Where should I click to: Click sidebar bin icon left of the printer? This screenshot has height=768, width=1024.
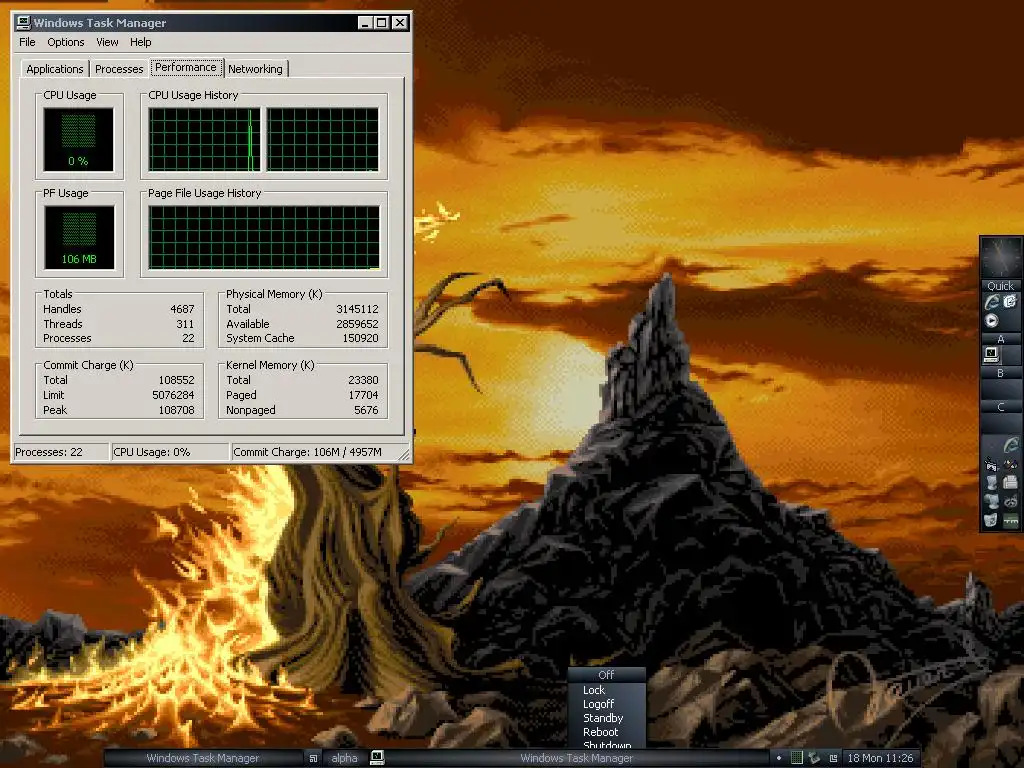[991, 483]
